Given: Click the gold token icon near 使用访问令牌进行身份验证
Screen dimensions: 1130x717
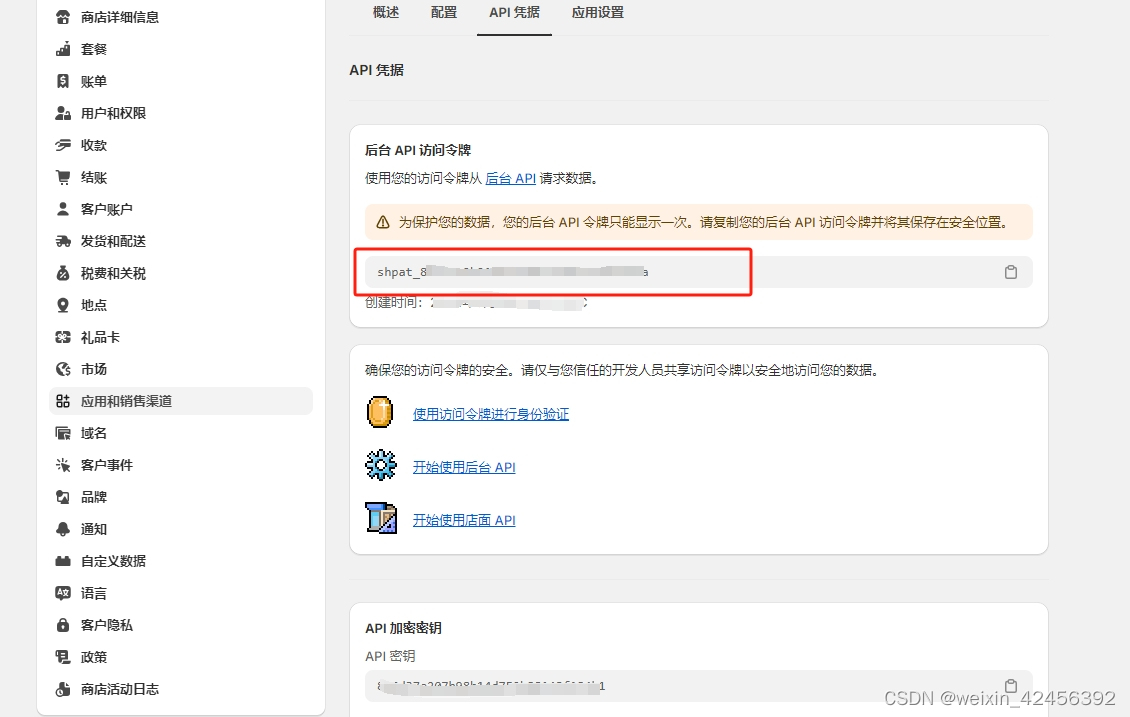Looking at the screenshot, I should point(380,411).
